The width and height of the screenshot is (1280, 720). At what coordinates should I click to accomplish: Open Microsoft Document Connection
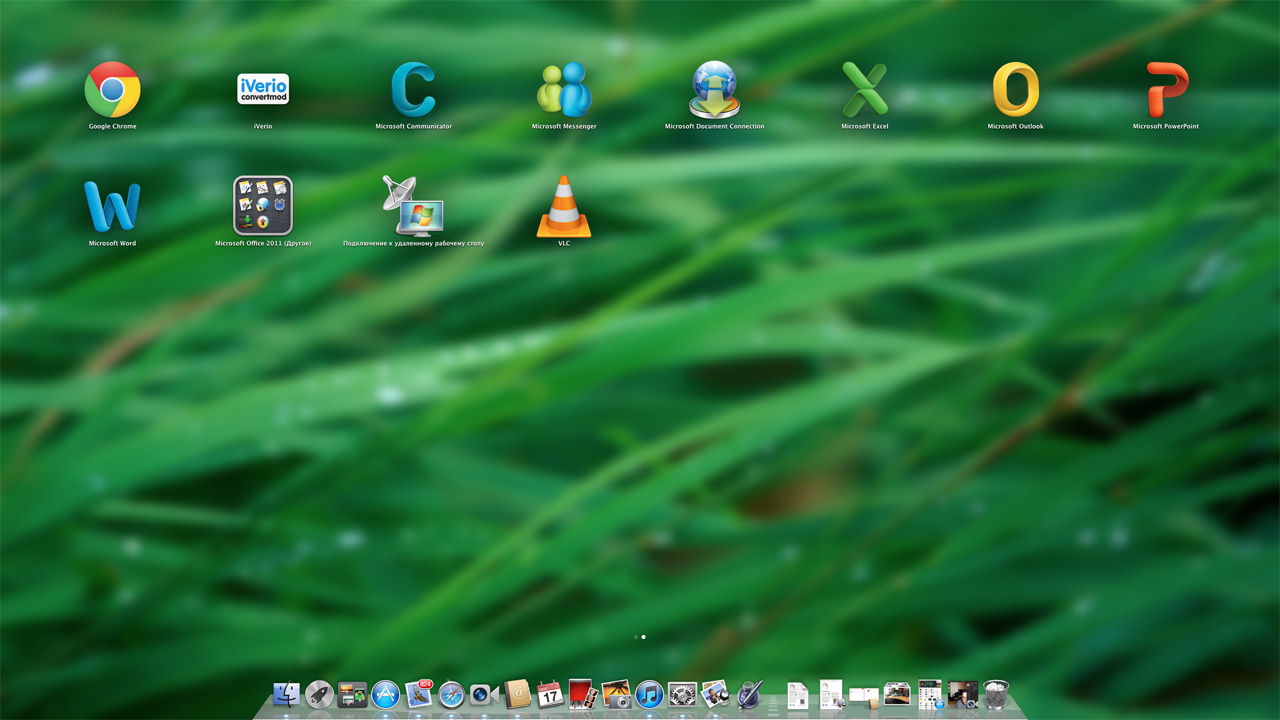[x=714, y=90]
